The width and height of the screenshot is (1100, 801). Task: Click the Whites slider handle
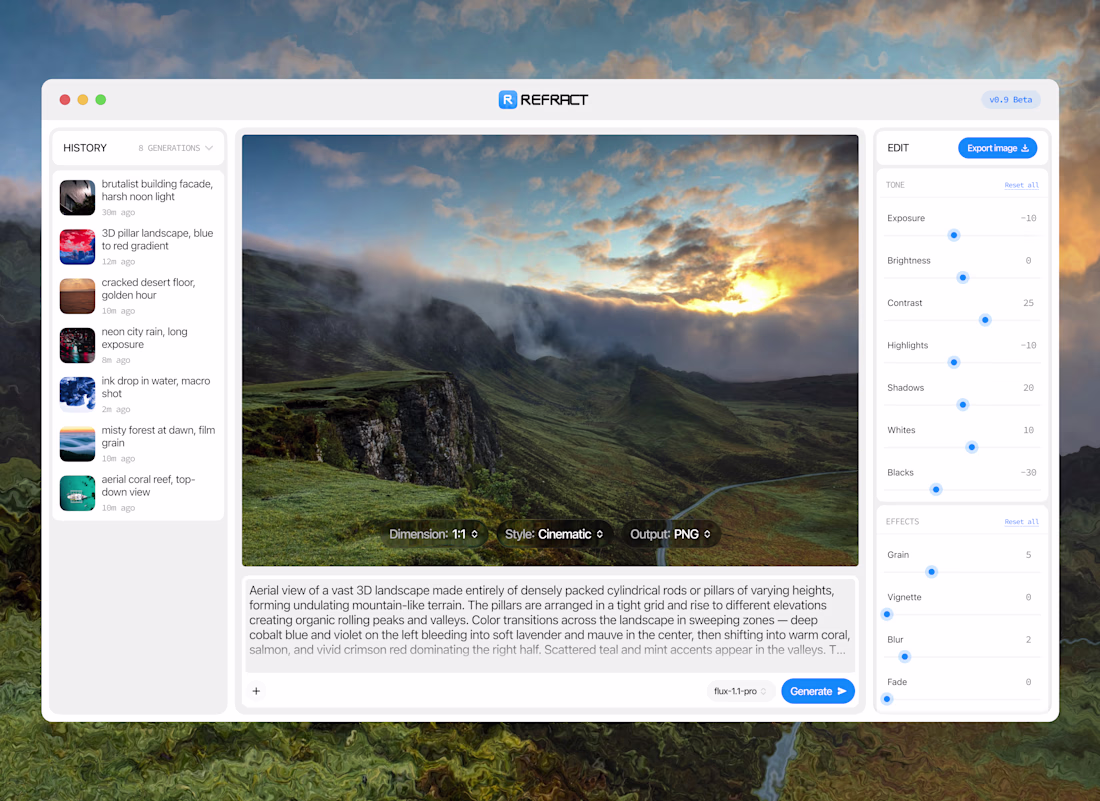pyautogui.click(x=972, y=447)
